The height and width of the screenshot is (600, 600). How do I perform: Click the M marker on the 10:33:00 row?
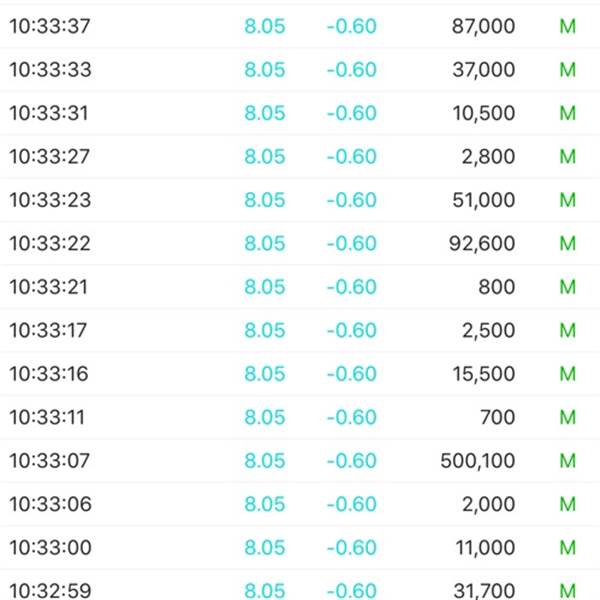pyautogui.click(x=567, y=547)
